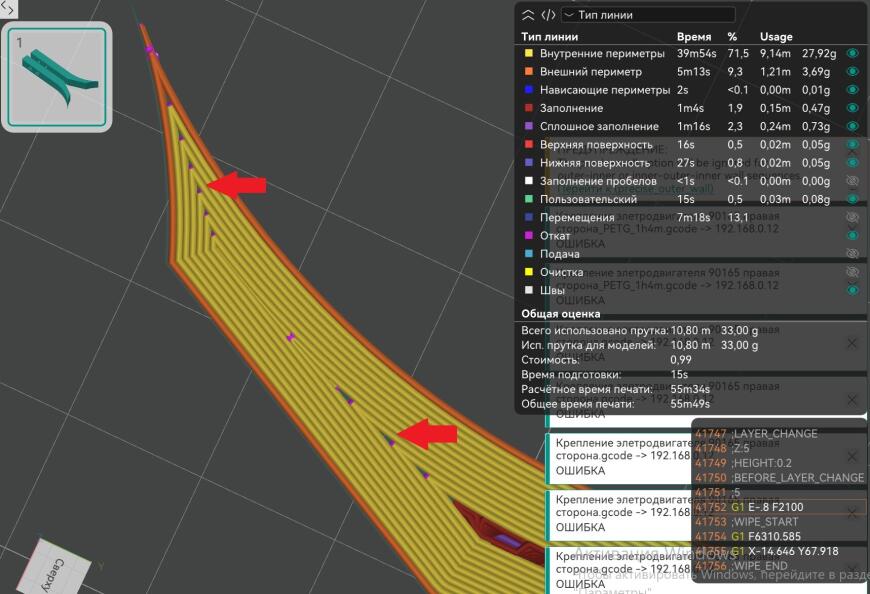The height and width of the screenshot is (594, 870).
Task: Collapse the legend with the double-chevron icon
Action: pyautogui.click(x=525, y=14)
